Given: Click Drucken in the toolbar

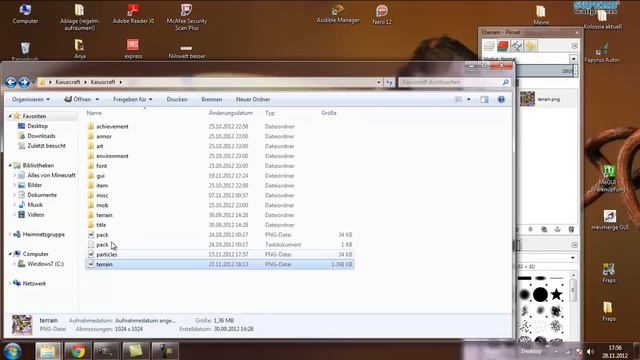Looking at the screenshot, I should pos(177,99).
